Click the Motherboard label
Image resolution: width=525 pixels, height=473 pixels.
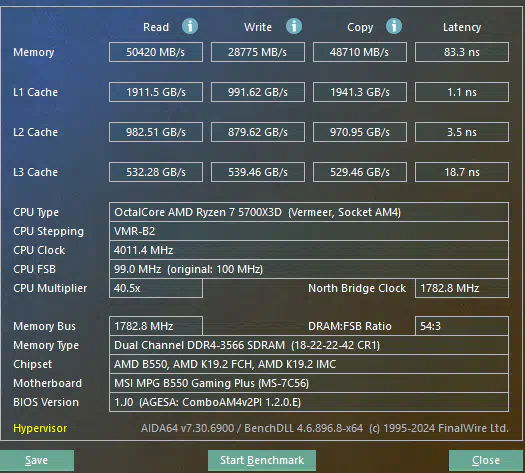pos(48,383)
